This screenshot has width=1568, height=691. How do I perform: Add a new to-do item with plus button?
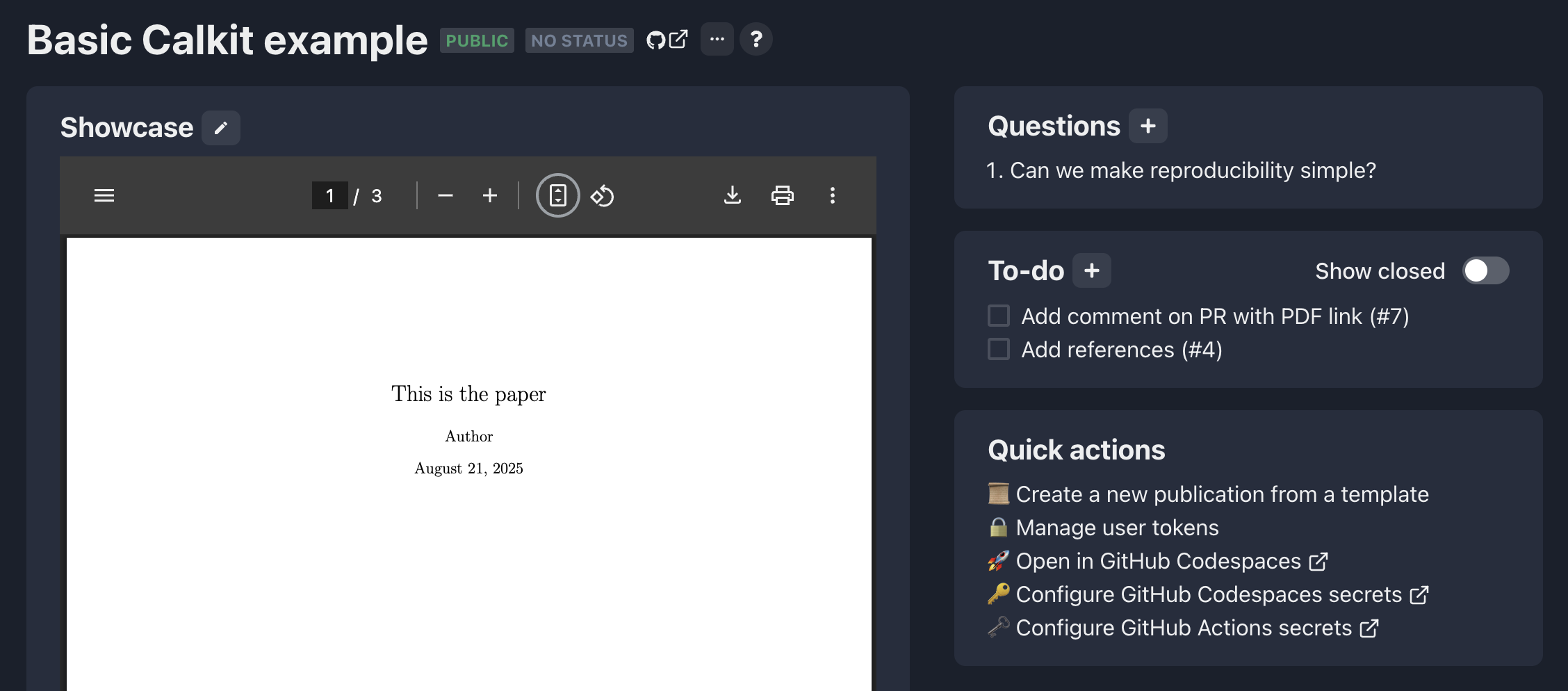tap(1092, 270)
